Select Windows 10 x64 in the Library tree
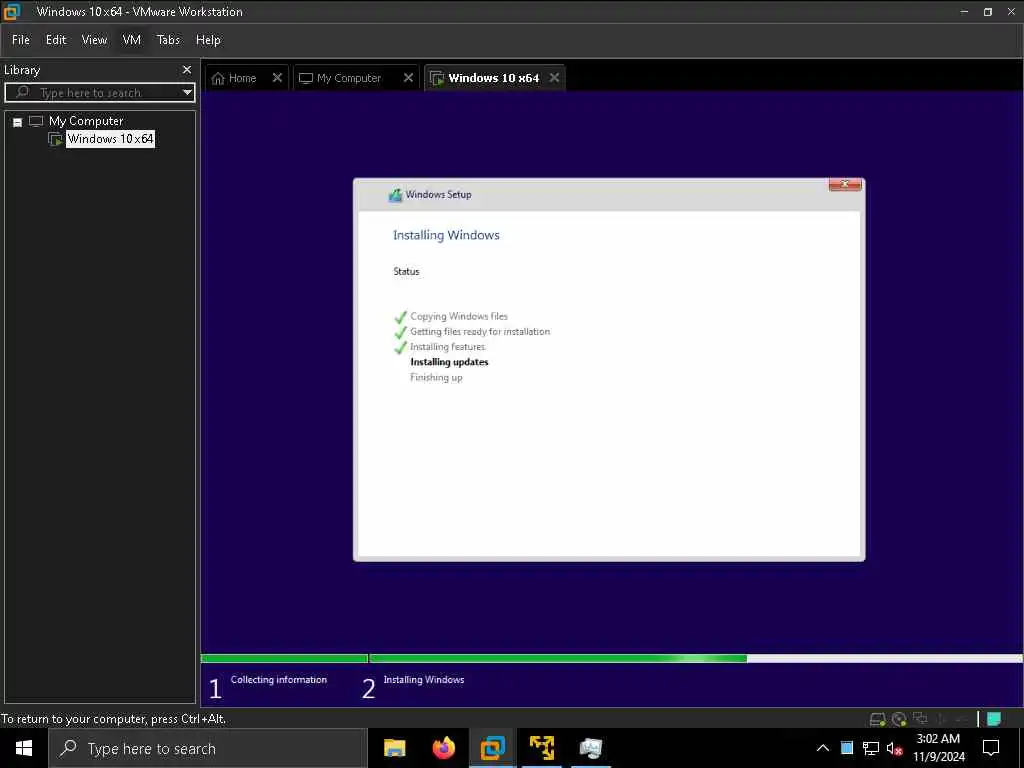The width and height of the screenshot is (1024, 768). coord(110,138)
